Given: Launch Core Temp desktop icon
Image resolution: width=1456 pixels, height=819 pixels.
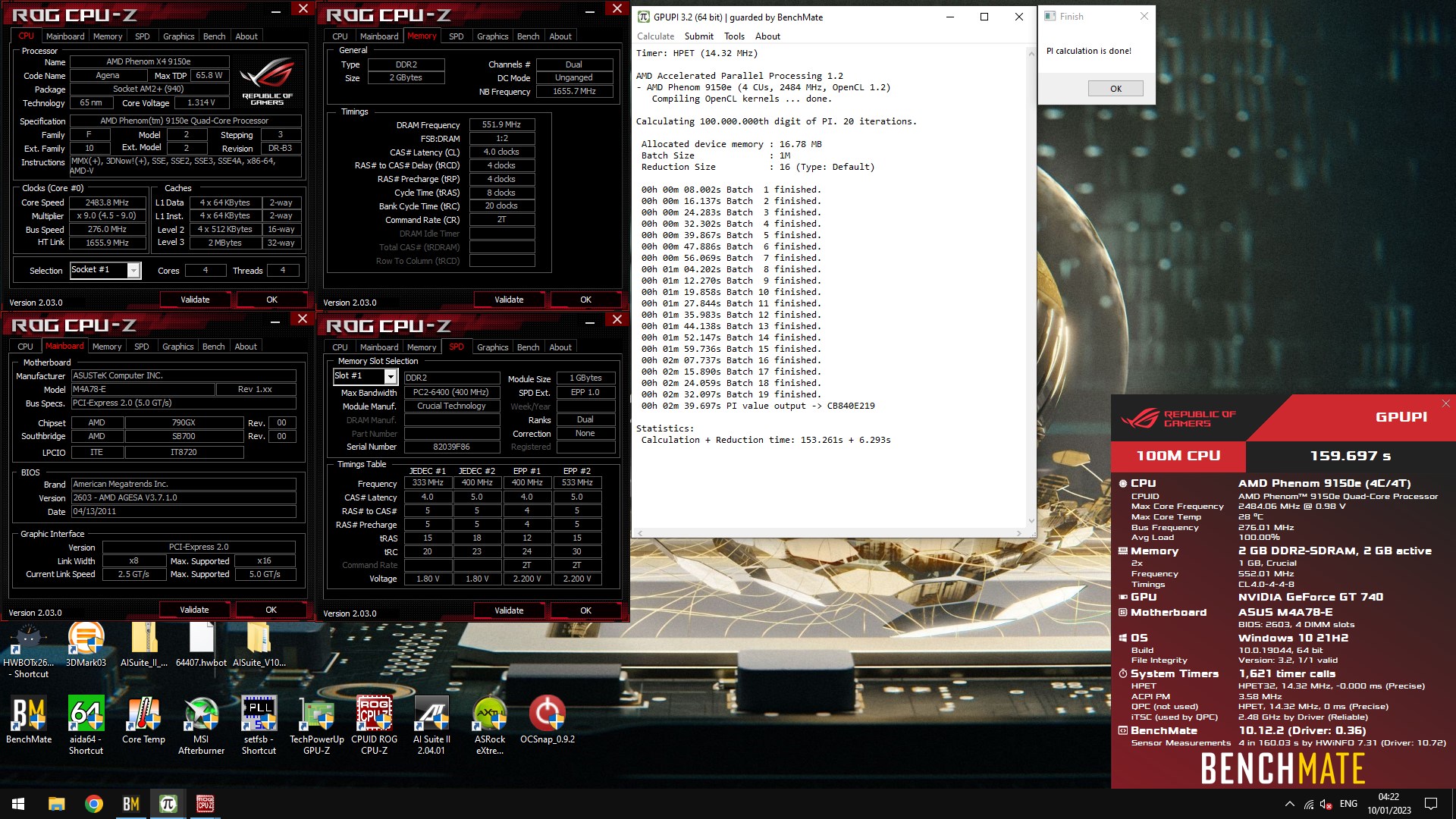Looking at the screenshot, I should tap(143, 720).
